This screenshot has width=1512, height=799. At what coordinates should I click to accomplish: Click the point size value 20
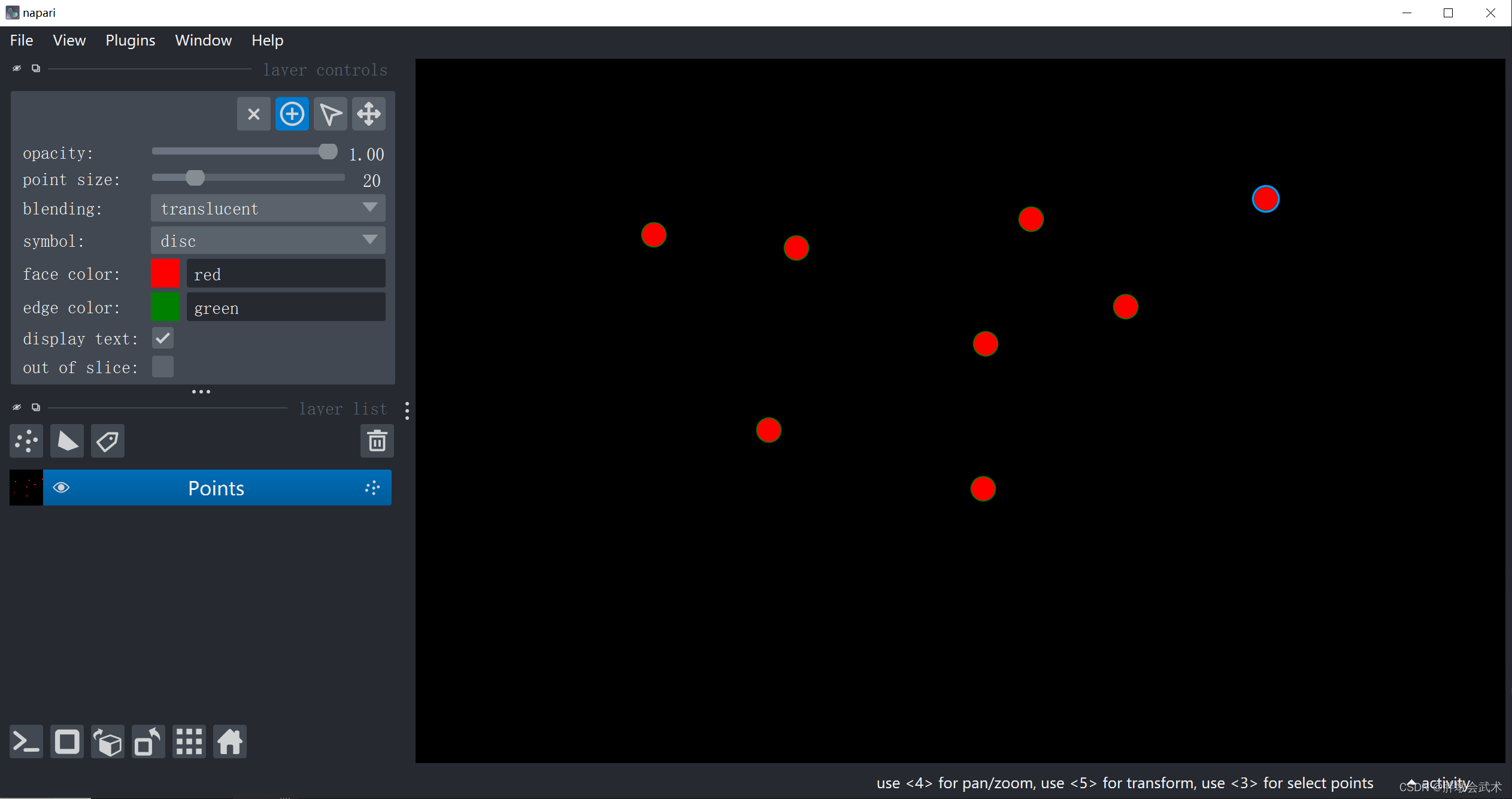click(x=372, y=180)
